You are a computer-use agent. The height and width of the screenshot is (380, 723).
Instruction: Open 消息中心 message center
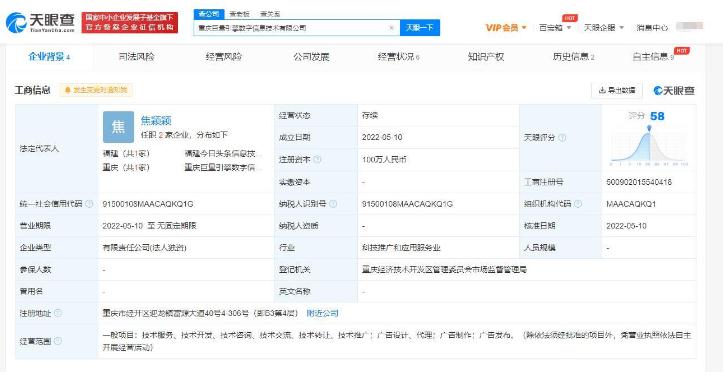(x=652, y=28)
